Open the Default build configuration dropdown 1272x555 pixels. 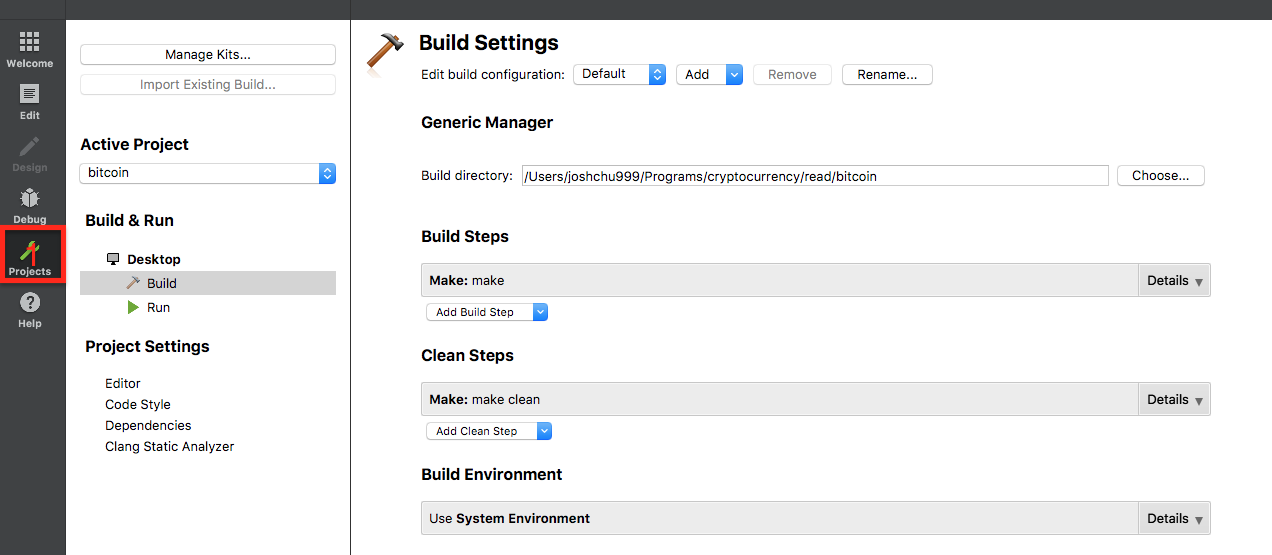619,74
